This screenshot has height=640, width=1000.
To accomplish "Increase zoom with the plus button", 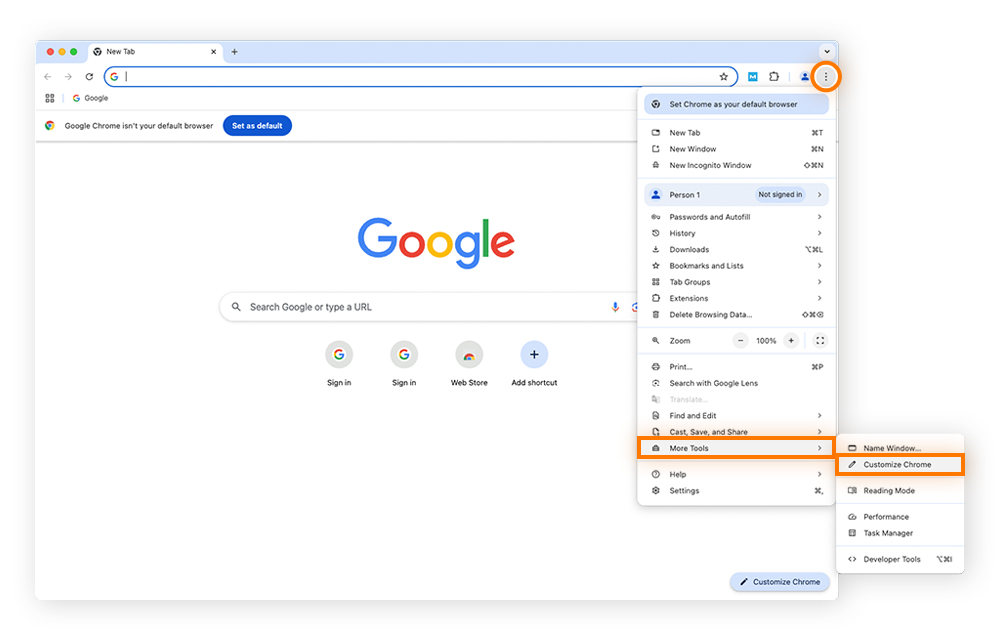I will click(791, 340).
